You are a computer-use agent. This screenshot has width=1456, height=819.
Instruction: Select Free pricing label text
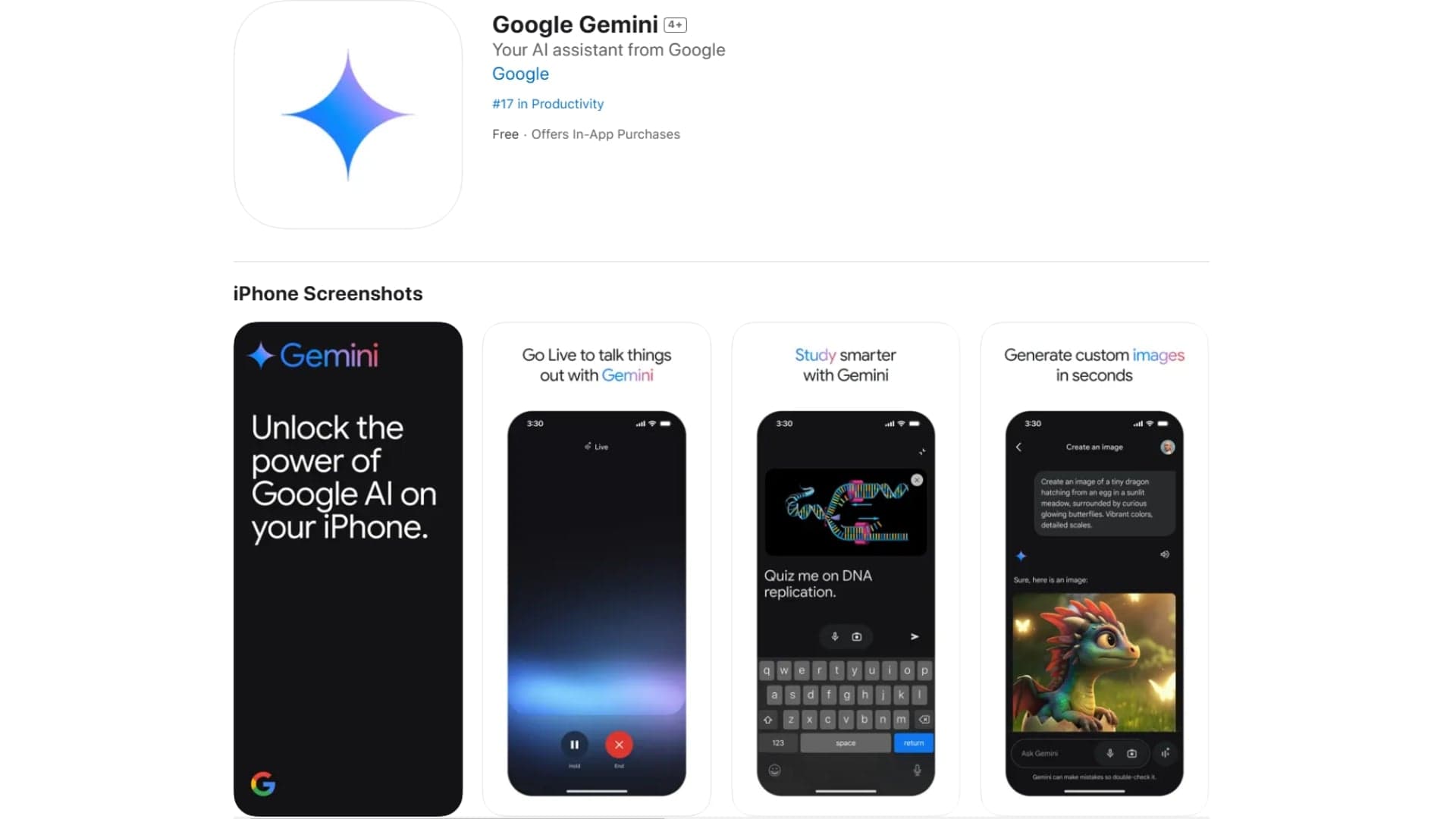[x=504, y=133]
